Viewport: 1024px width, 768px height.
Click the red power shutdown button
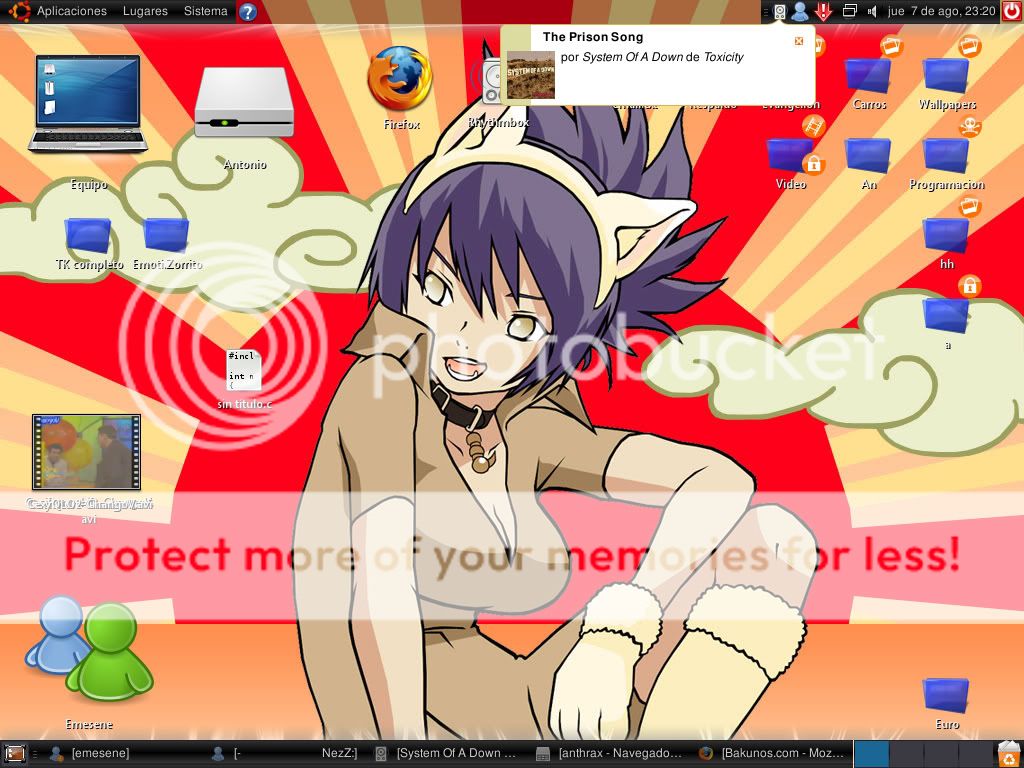tap(1012, 12)
